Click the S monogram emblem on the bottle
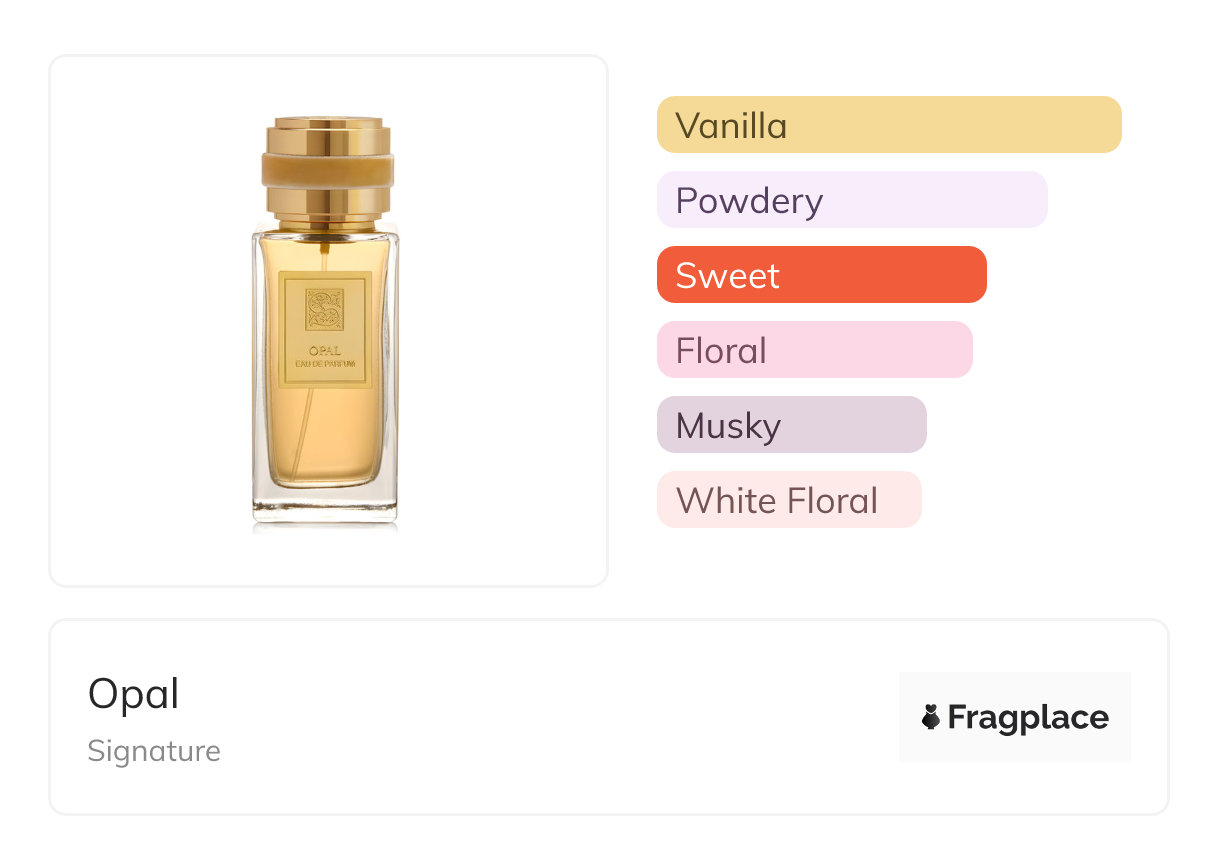This screenshot has height=864, width=1218. [325, 310]
